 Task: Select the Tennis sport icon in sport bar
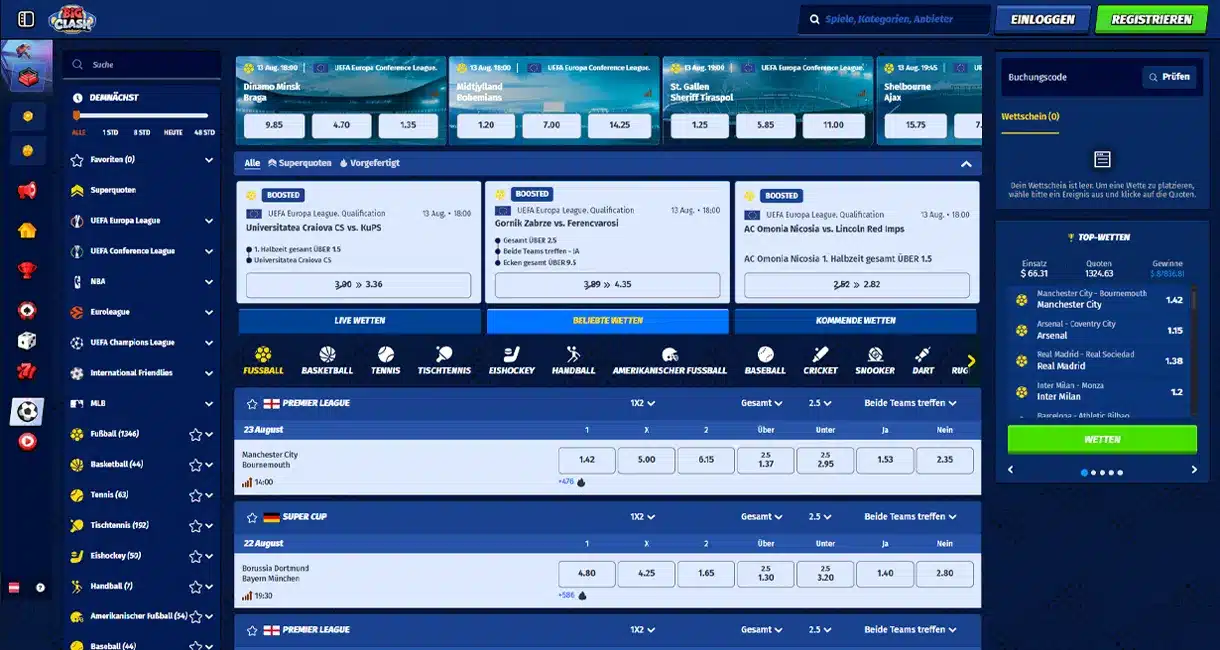click(x=385, y=355)
